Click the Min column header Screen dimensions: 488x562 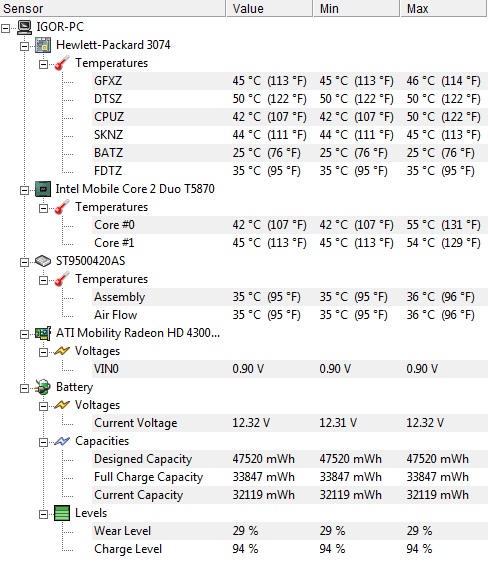pos(357,8)
